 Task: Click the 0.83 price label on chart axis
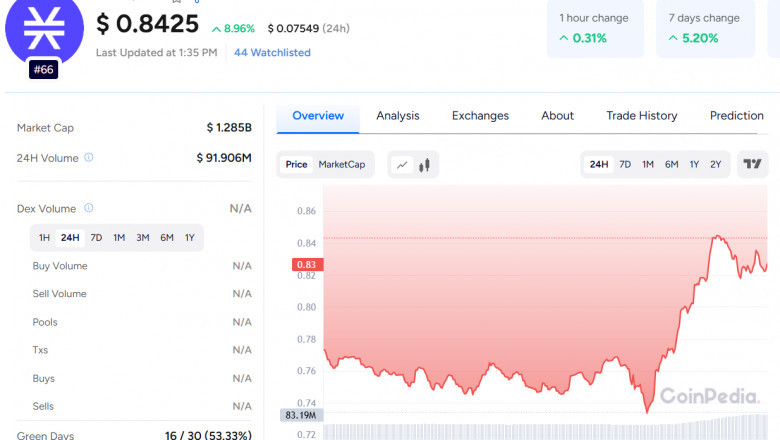point(307,264)
